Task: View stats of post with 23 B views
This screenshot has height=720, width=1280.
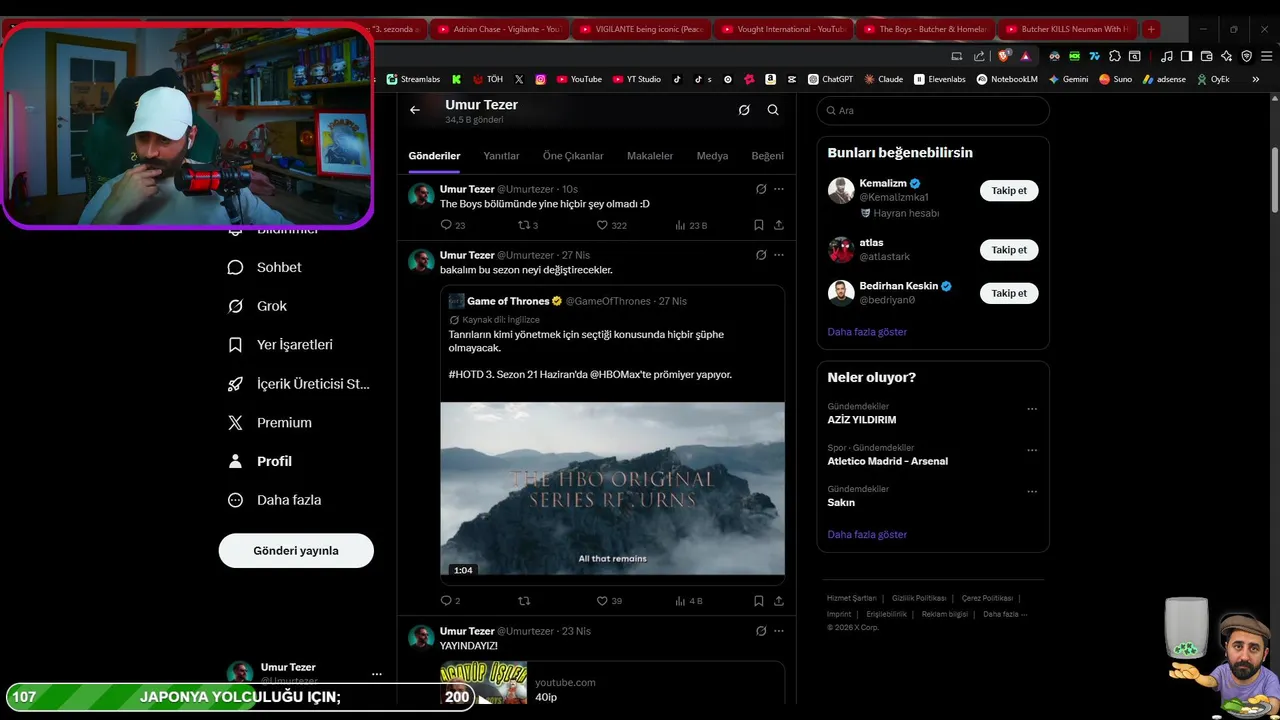Action: [x=691, y=225]
